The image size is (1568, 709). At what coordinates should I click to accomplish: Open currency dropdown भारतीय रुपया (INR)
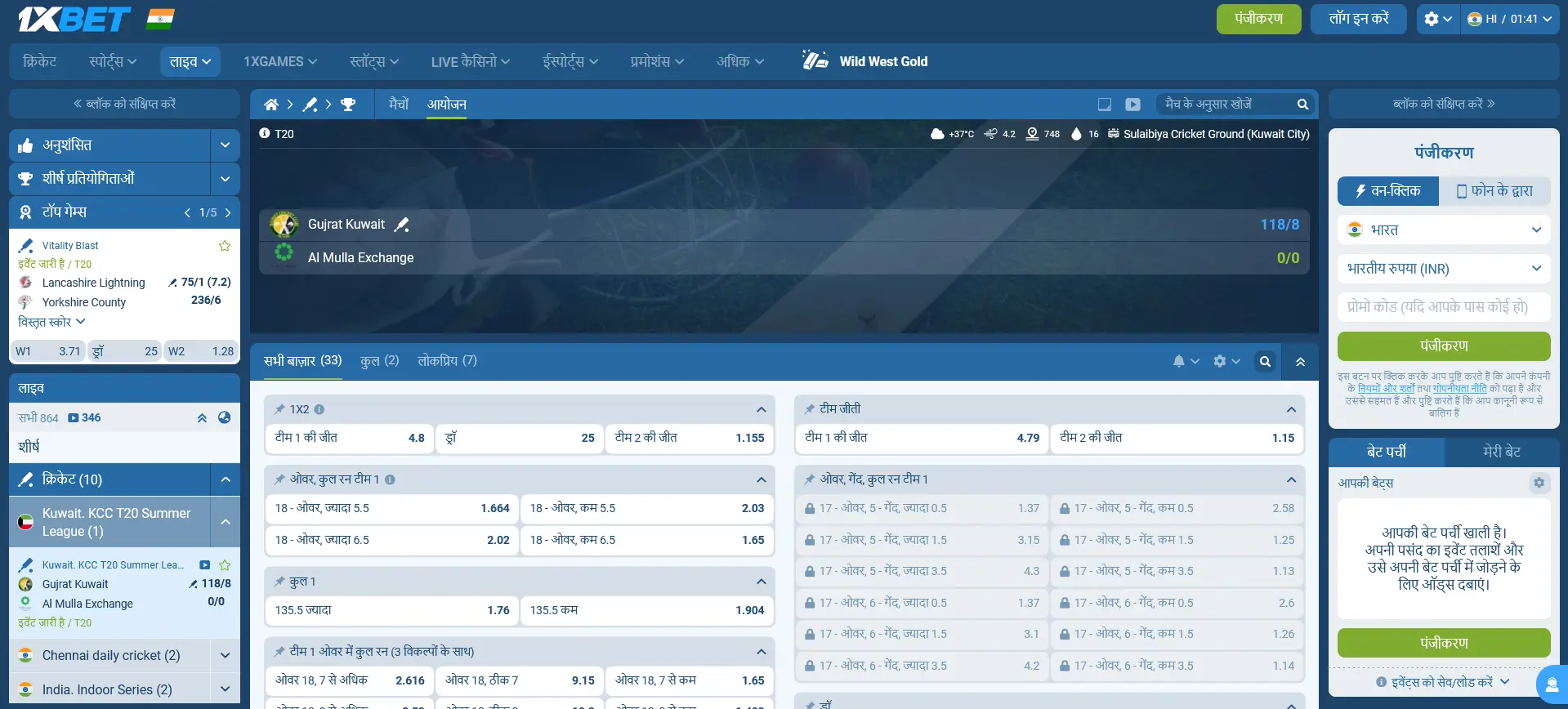coord(1444,269)
